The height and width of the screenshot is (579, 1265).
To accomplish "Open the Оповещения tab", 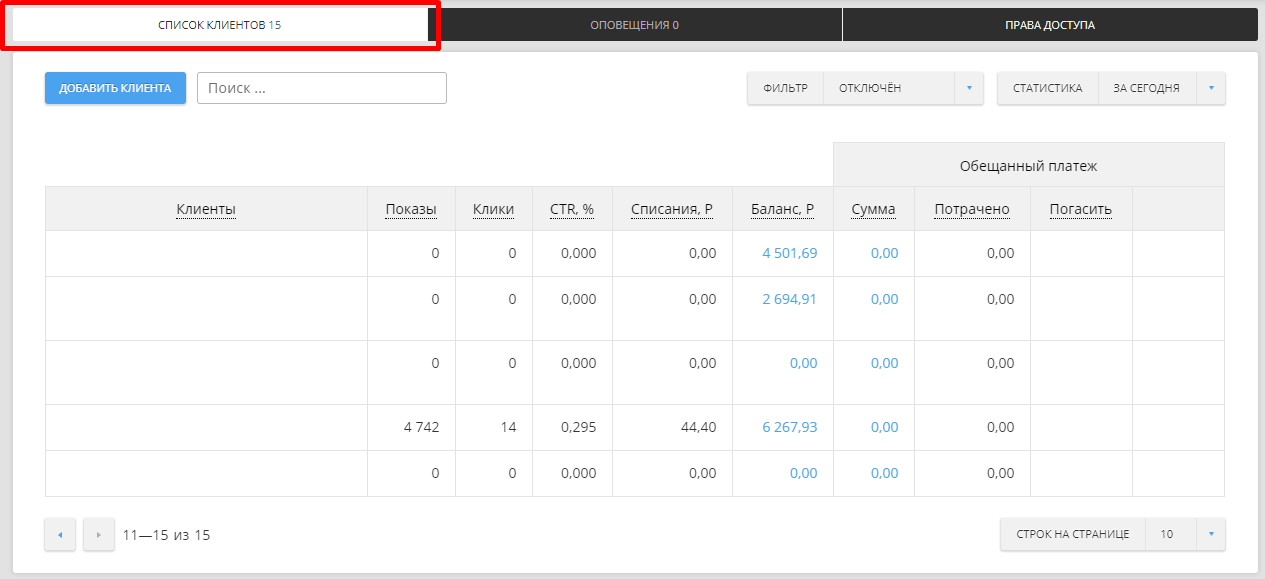I will (x=634, y=25).
